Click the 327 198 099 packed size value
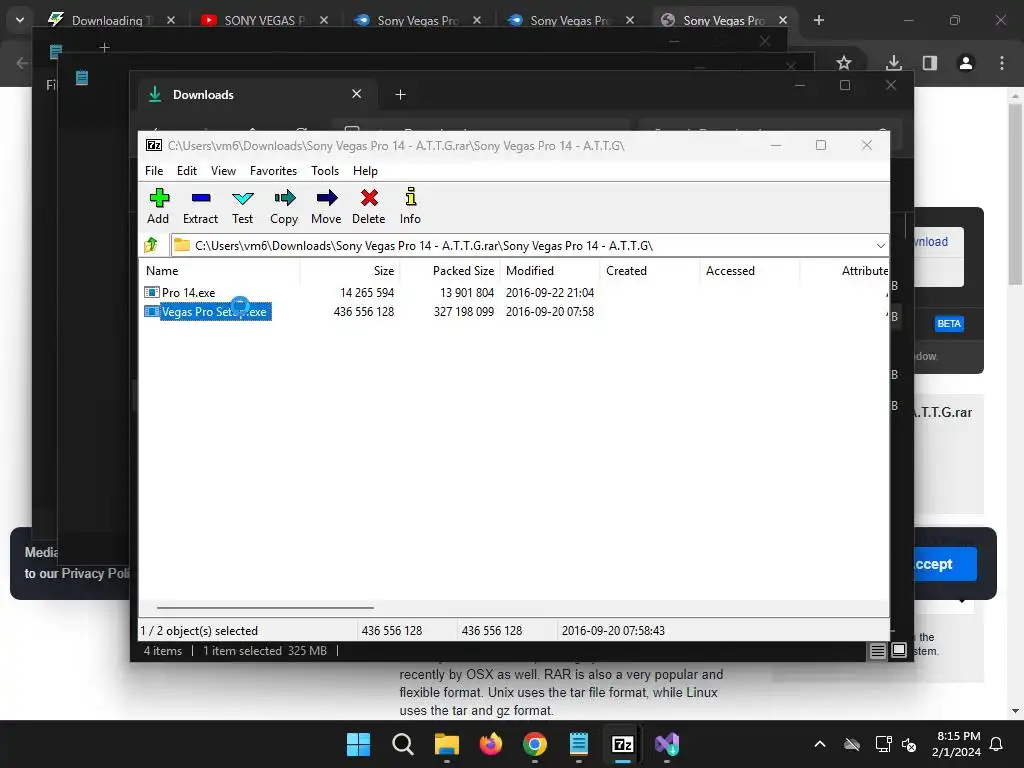This screenshot has height=768, width=1024. (x=464, y=312)
